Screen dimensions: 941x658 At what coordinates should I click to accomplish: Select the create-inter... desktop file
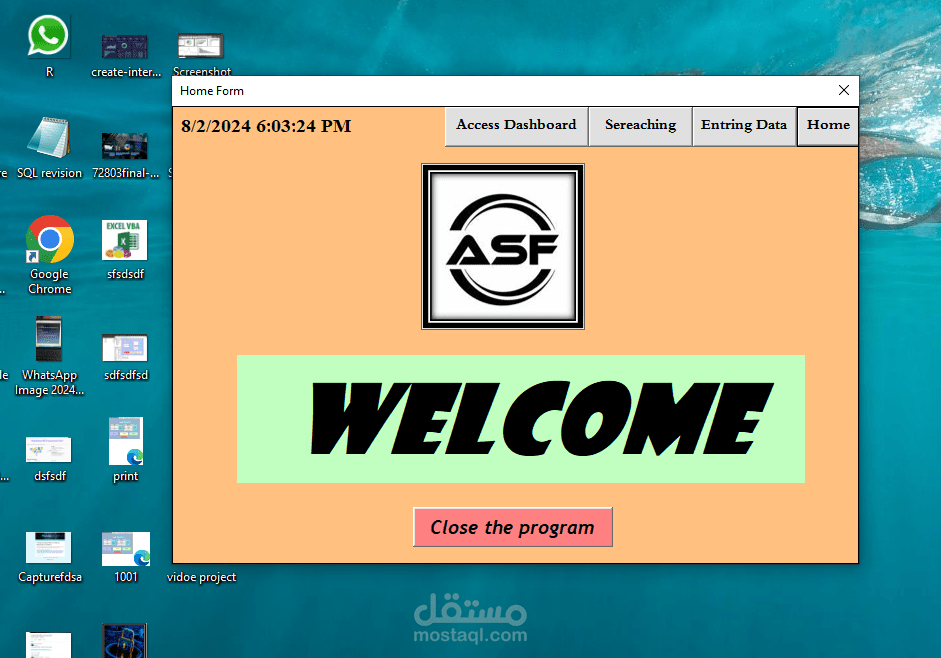click(x=125, y=55)
